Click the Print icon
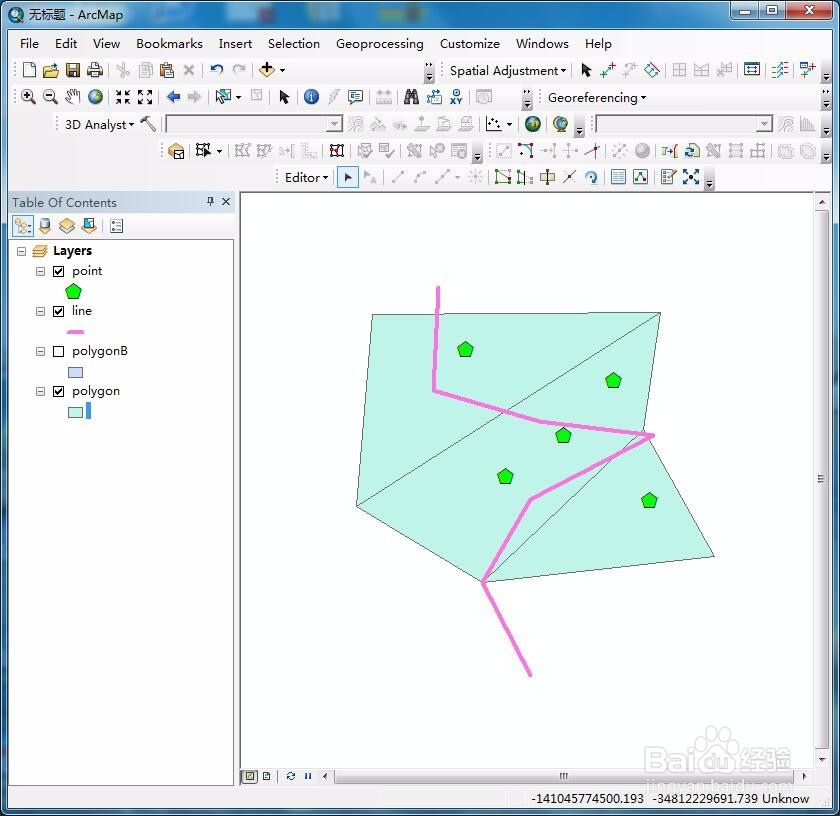 coord(95,70)
